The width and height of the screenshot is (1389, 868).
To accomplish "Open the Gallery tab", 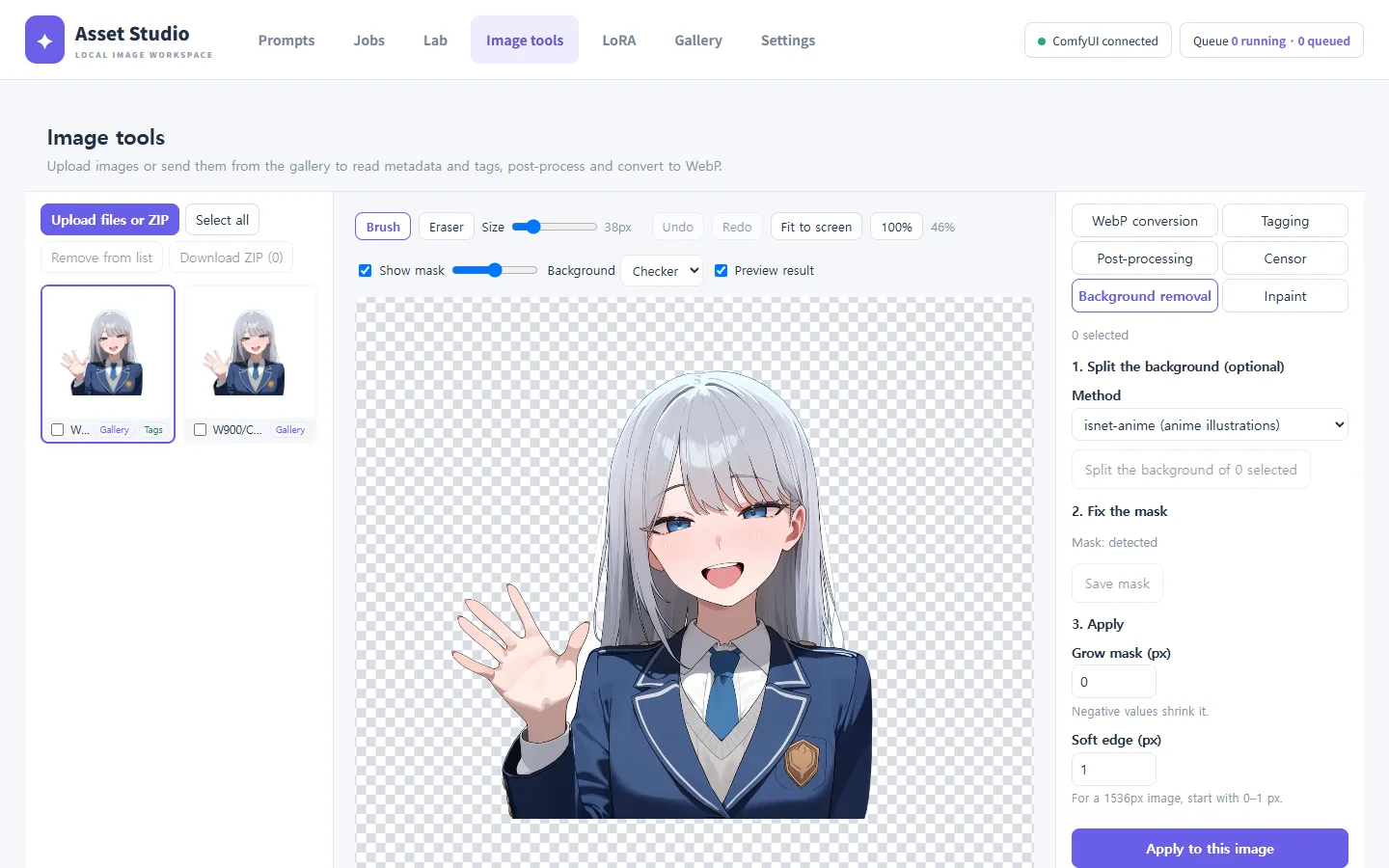I will pos(698,41).
